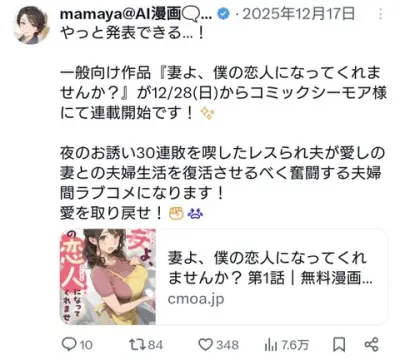Open the mamaya@AI漫画 display name
The image size is (400, 360).
click(x=136, y=14)
